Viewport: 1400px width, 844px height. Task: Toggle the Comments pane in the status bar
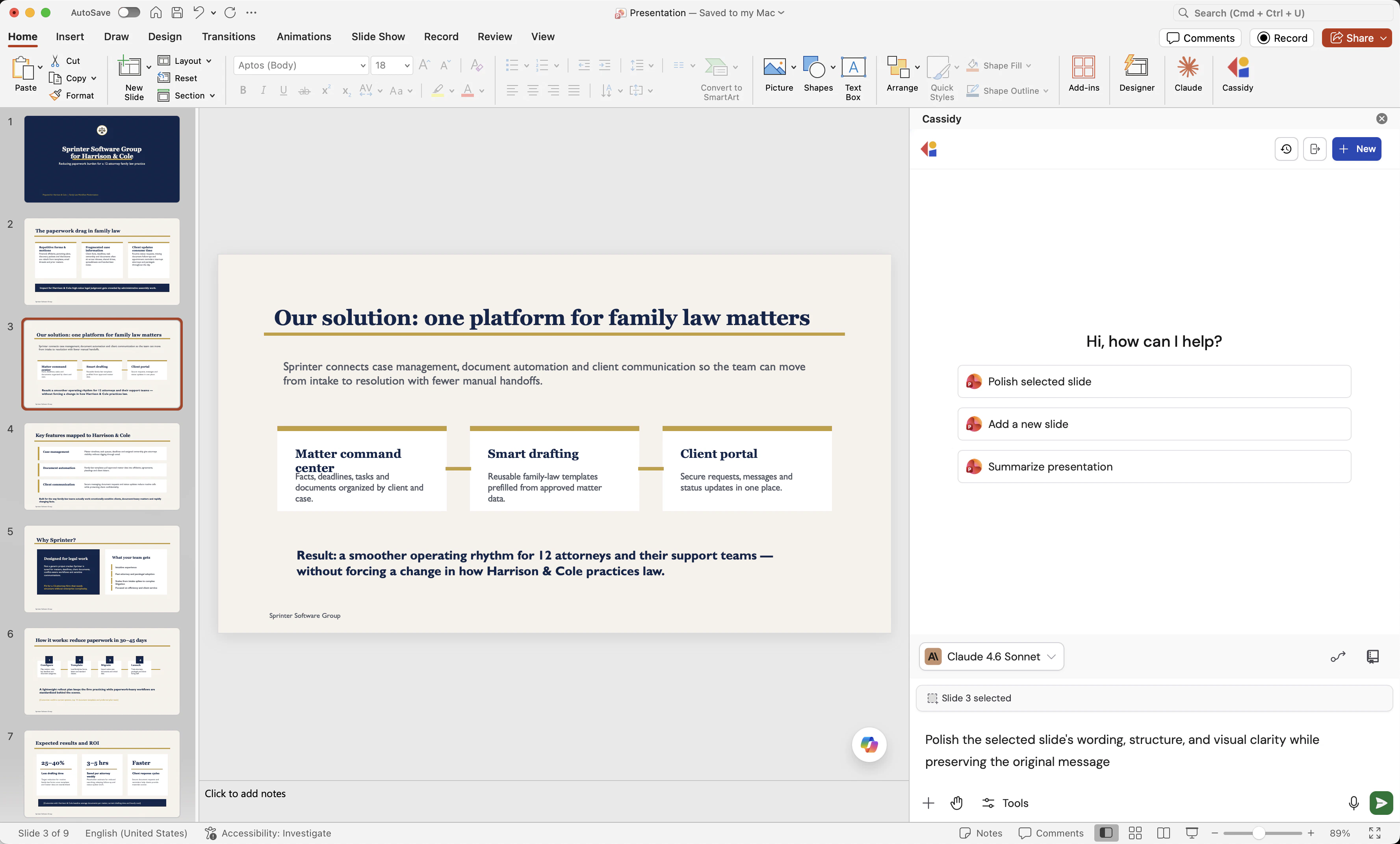tap(1051, 833)
